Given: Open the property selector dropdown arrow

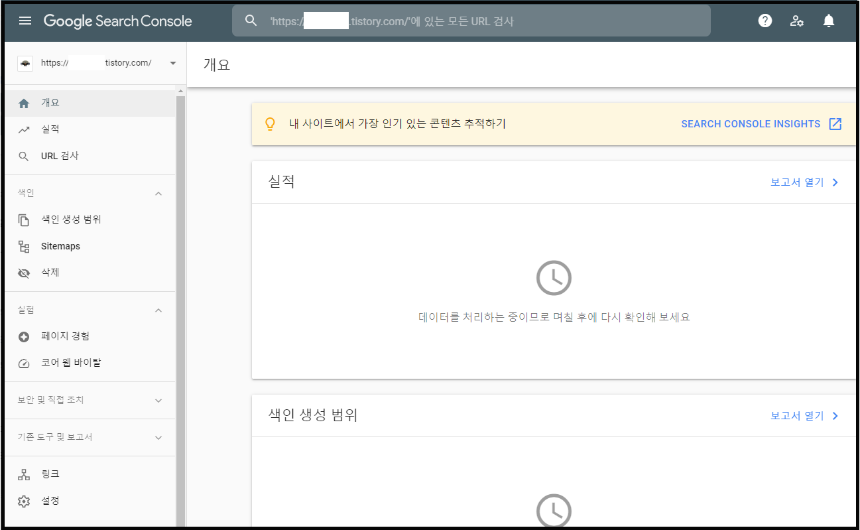Looking at the screenshot, I should click(173, 63).
